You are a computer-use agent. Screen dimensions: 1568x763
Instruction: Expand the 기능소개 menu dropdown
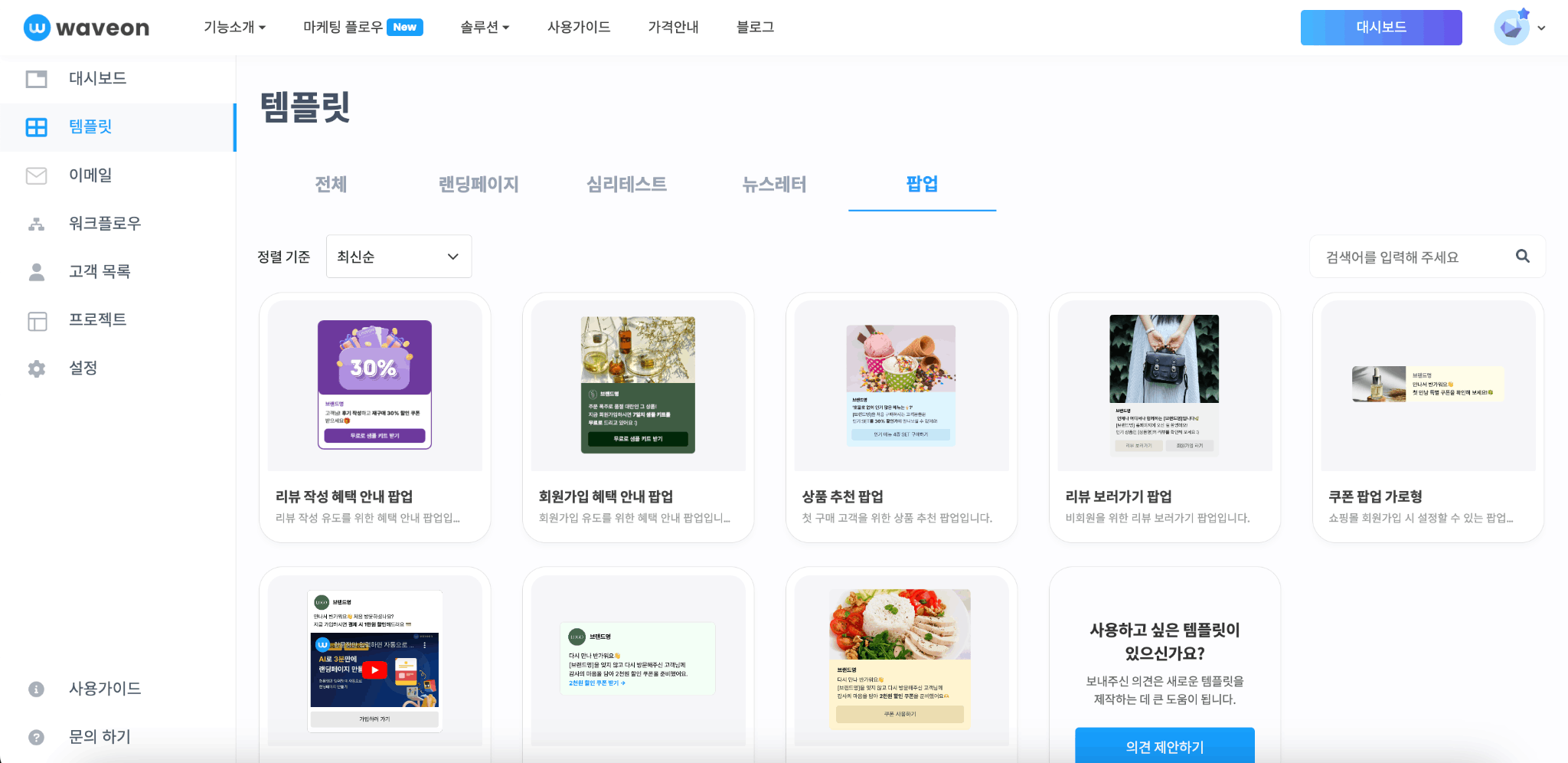(x=234, y=27)
